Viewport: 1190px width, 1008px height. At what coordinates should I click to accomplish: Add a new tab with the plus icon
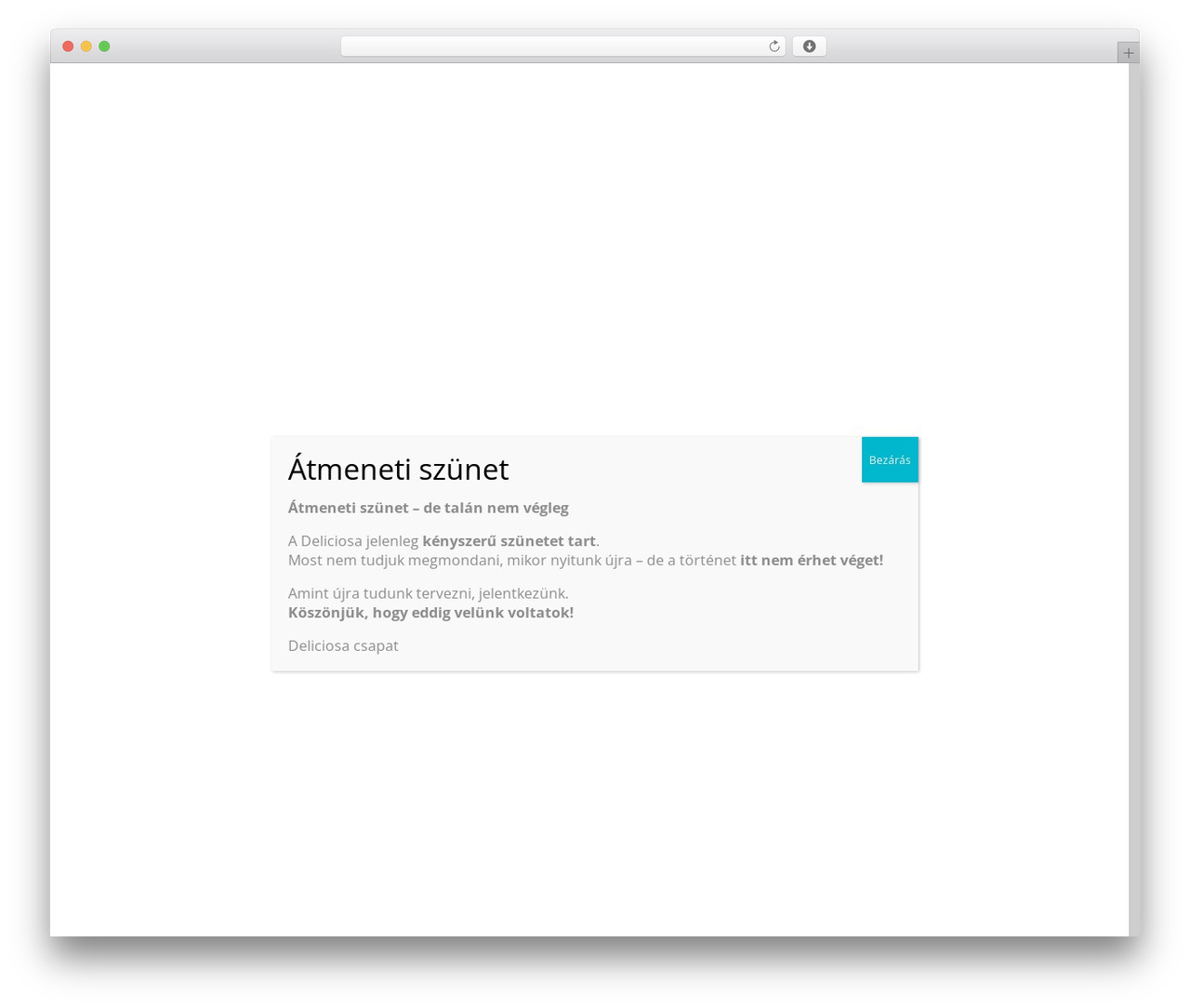tap(1128, 53)
